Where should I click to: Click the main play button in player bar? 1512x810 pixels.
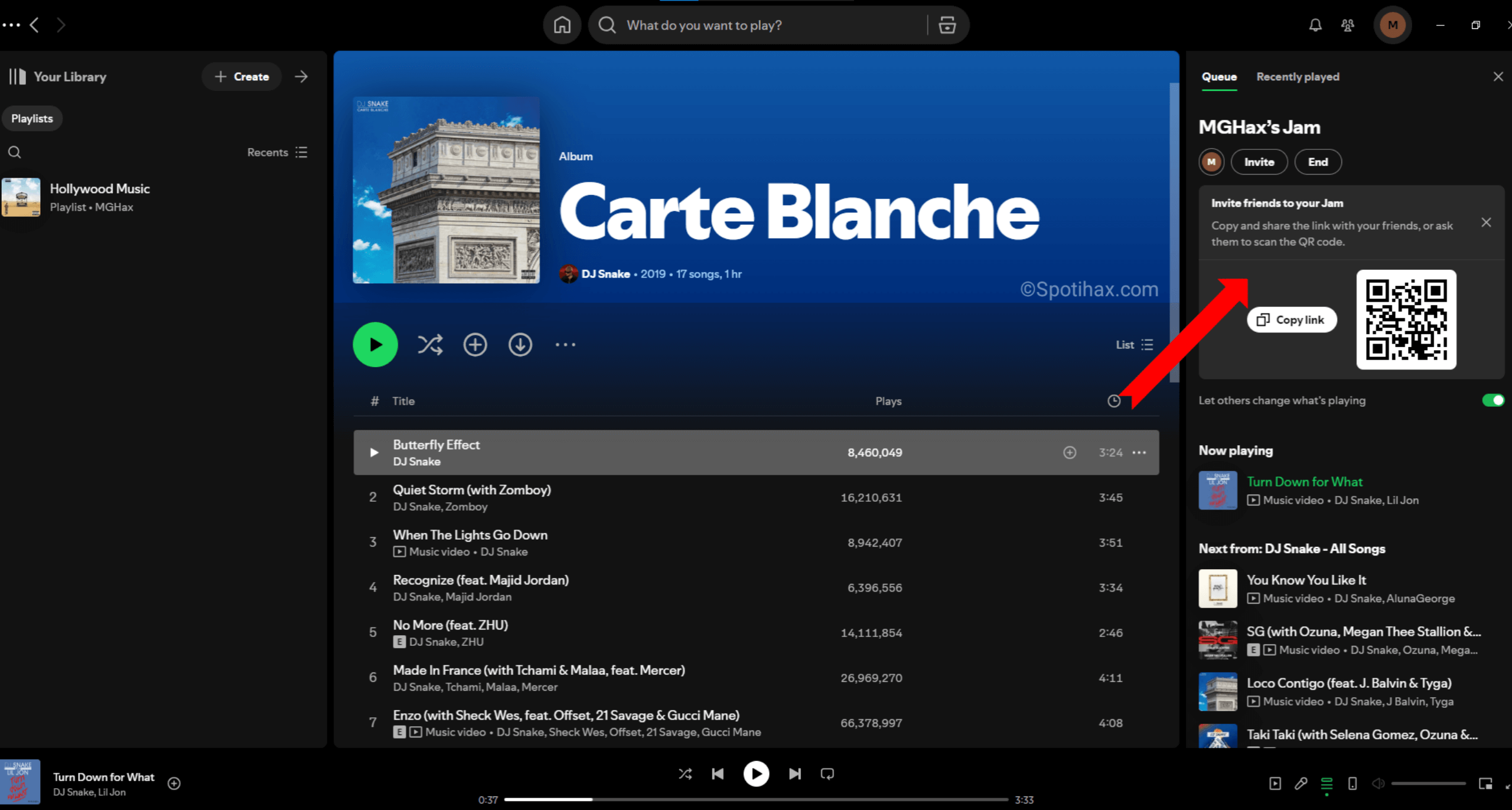coord(756,774)
